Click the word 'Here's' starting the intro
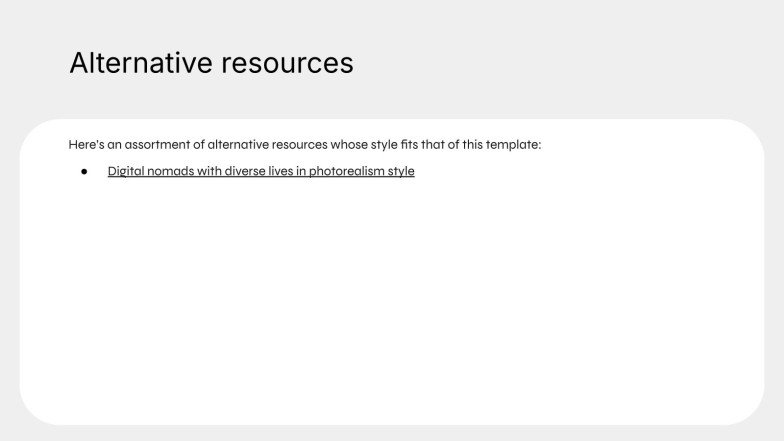This screenshot has height=441, width=784. click(x=86, y=144)
